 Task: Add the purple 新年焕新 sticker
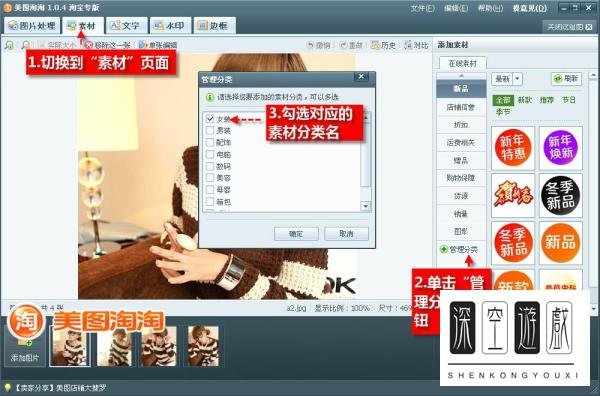(561, 148)
